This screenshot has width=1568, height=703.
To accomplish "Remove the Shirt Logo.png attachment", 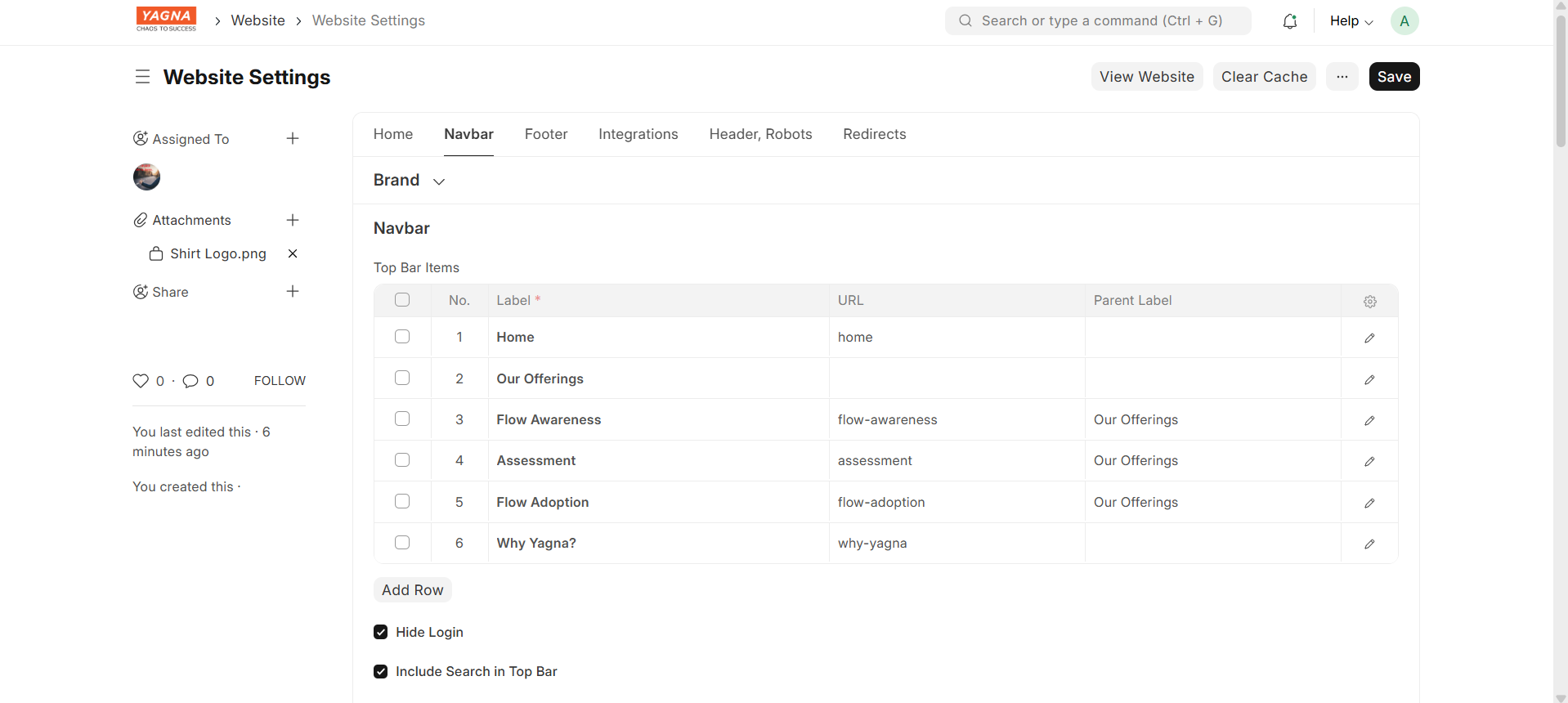I will point(293,254).
